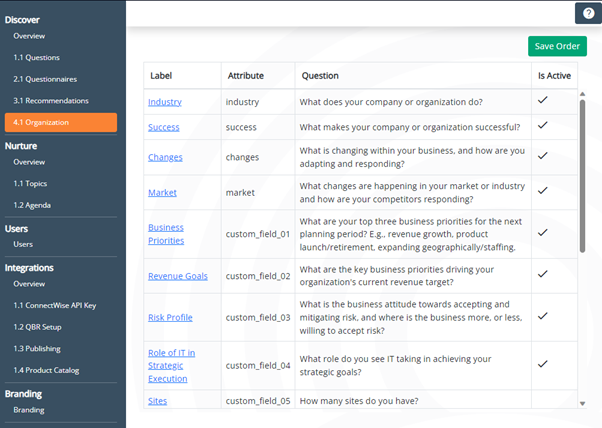Open 1.1 ConnectWise API Key

point(55,306)
